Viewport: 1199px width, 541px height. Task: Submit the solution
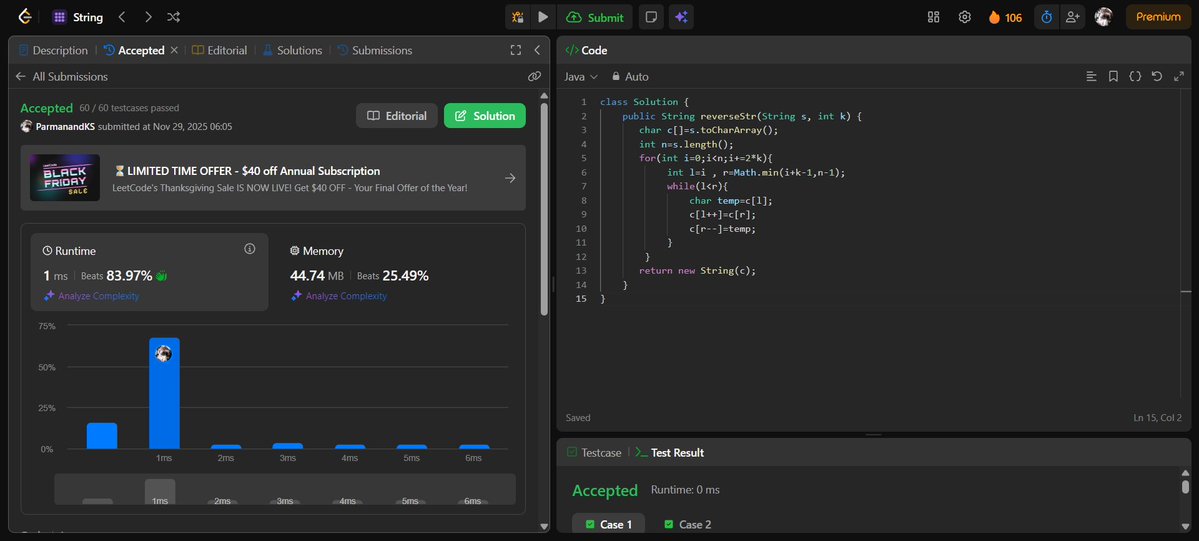pos(595,17)
